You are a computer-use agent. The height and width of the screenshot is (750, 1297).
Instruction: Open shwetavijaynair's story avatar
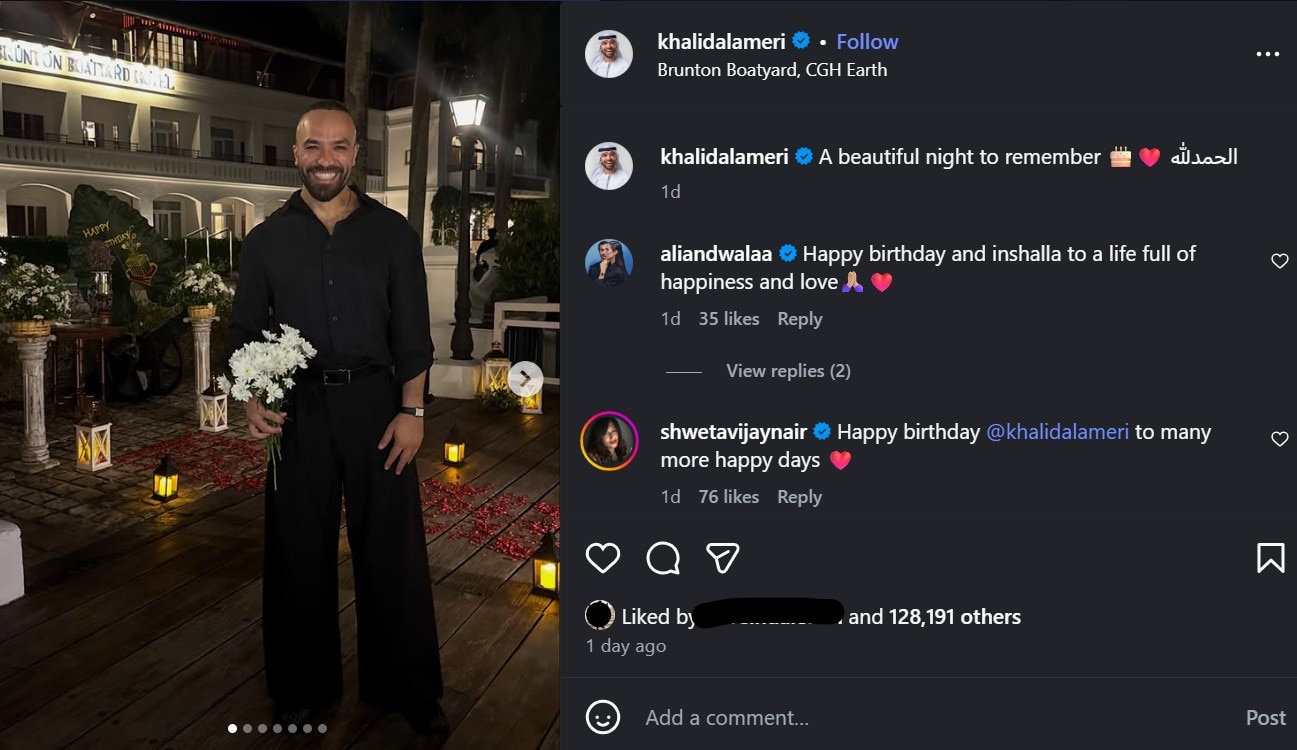(x=609, y=441)
